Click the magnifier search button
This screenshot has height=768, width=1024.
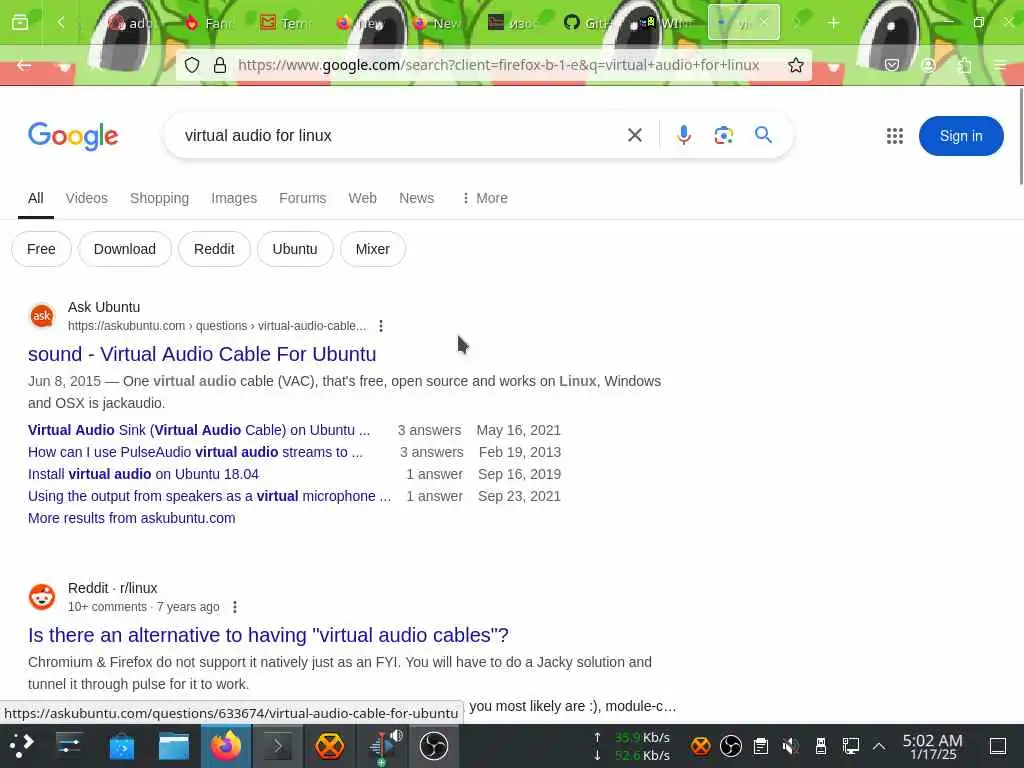click(x=763, y=135)
